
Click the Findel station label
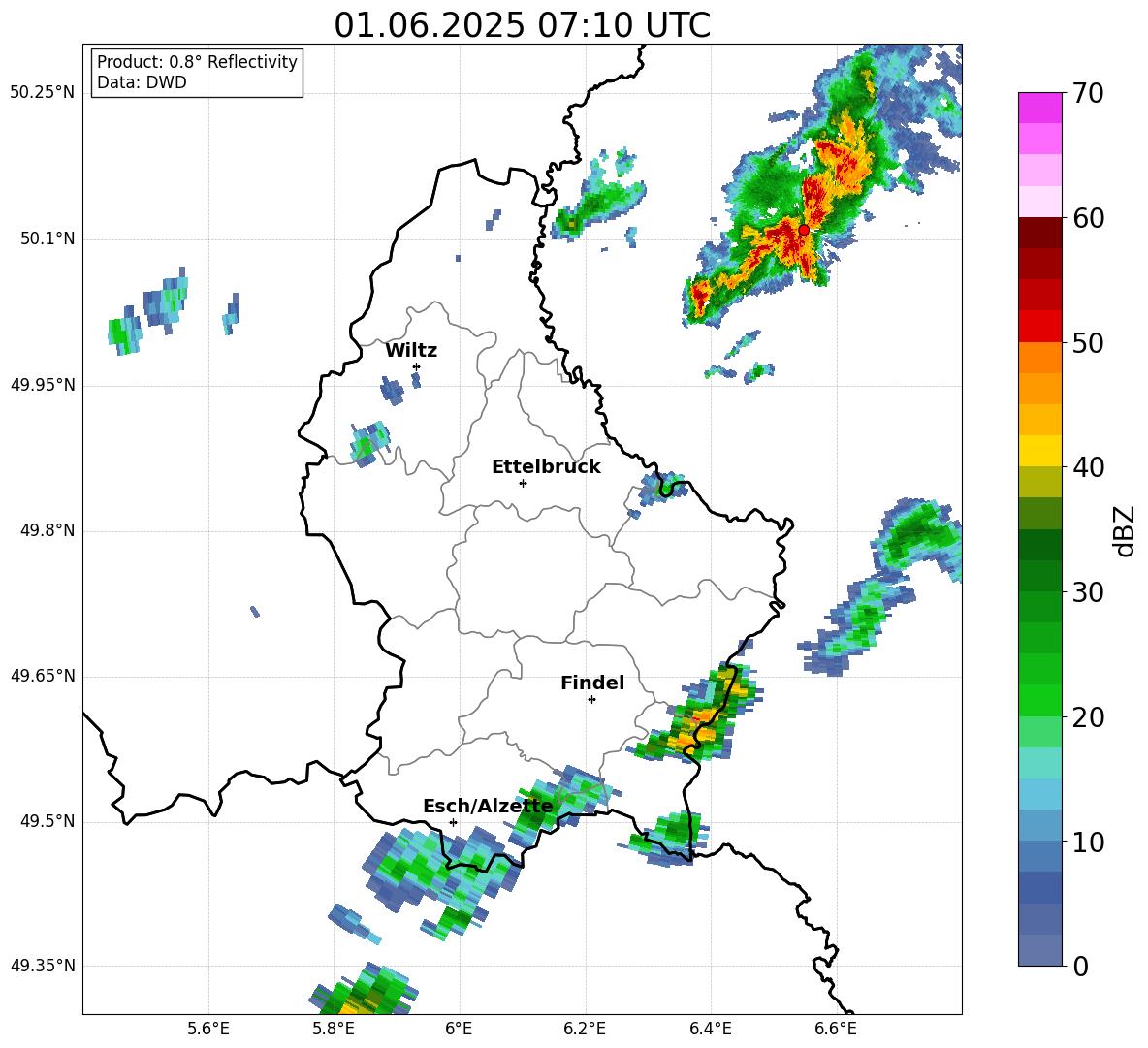point(592,683)
